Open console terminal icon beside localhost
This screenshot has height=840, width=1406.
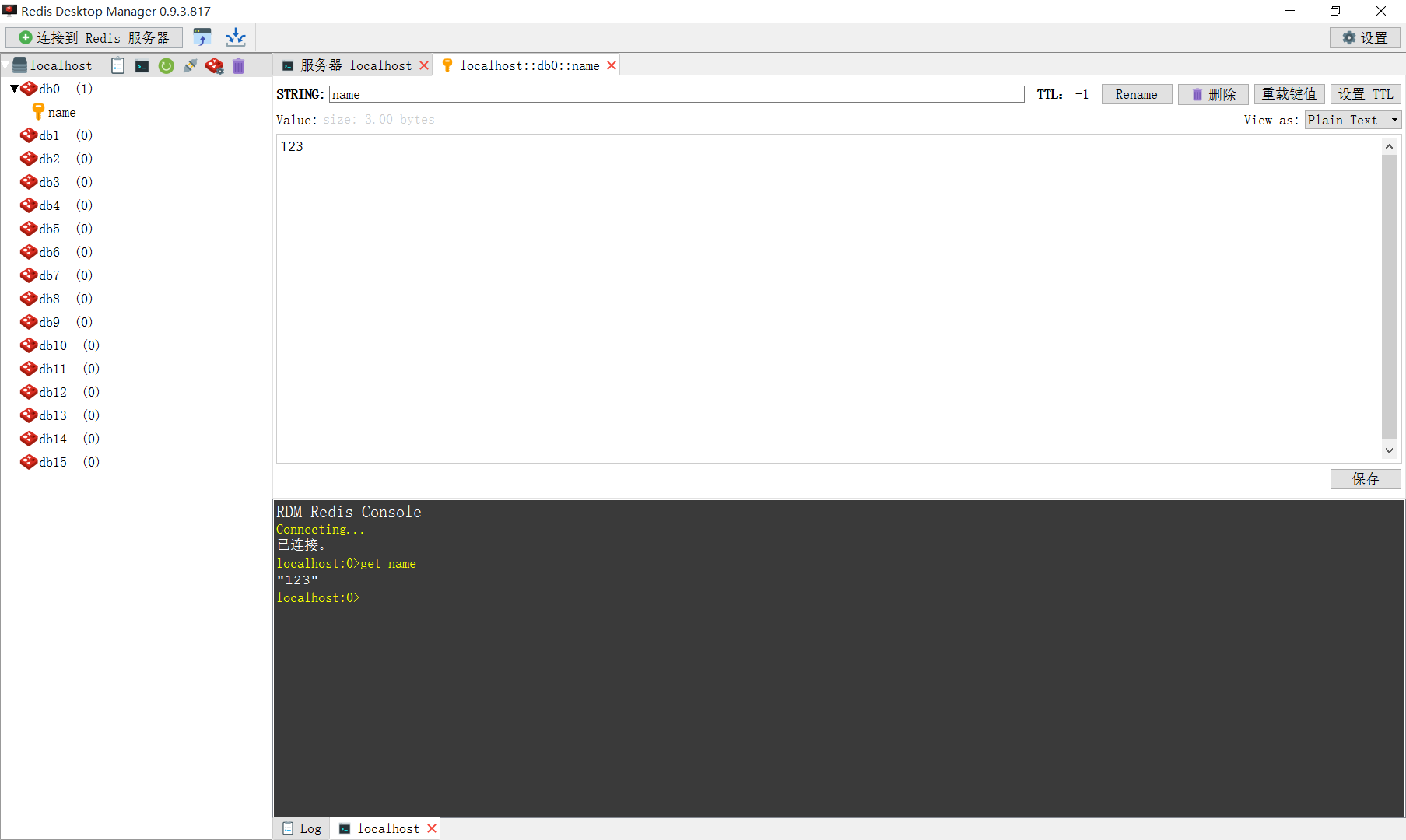tap(142, 66)
